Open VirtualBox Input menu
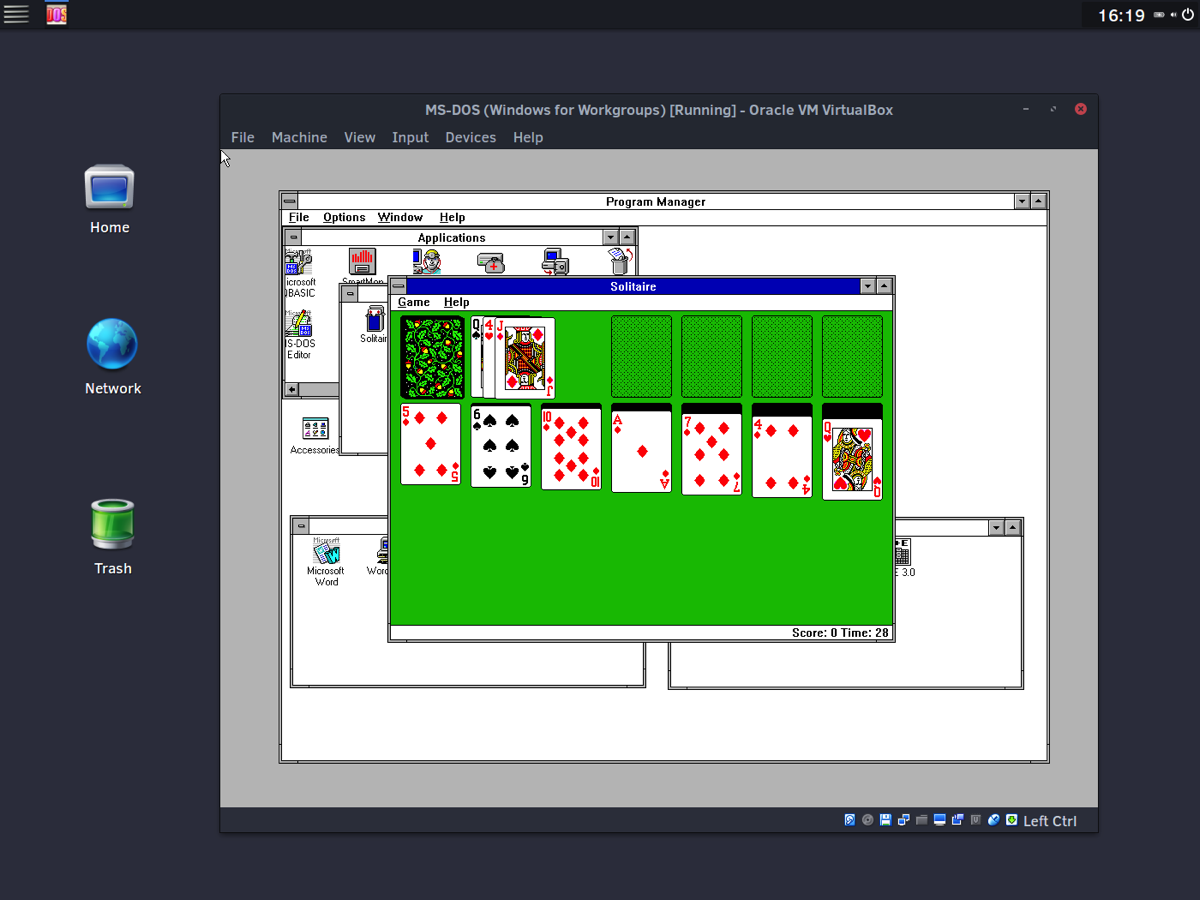 click(410, 137)
